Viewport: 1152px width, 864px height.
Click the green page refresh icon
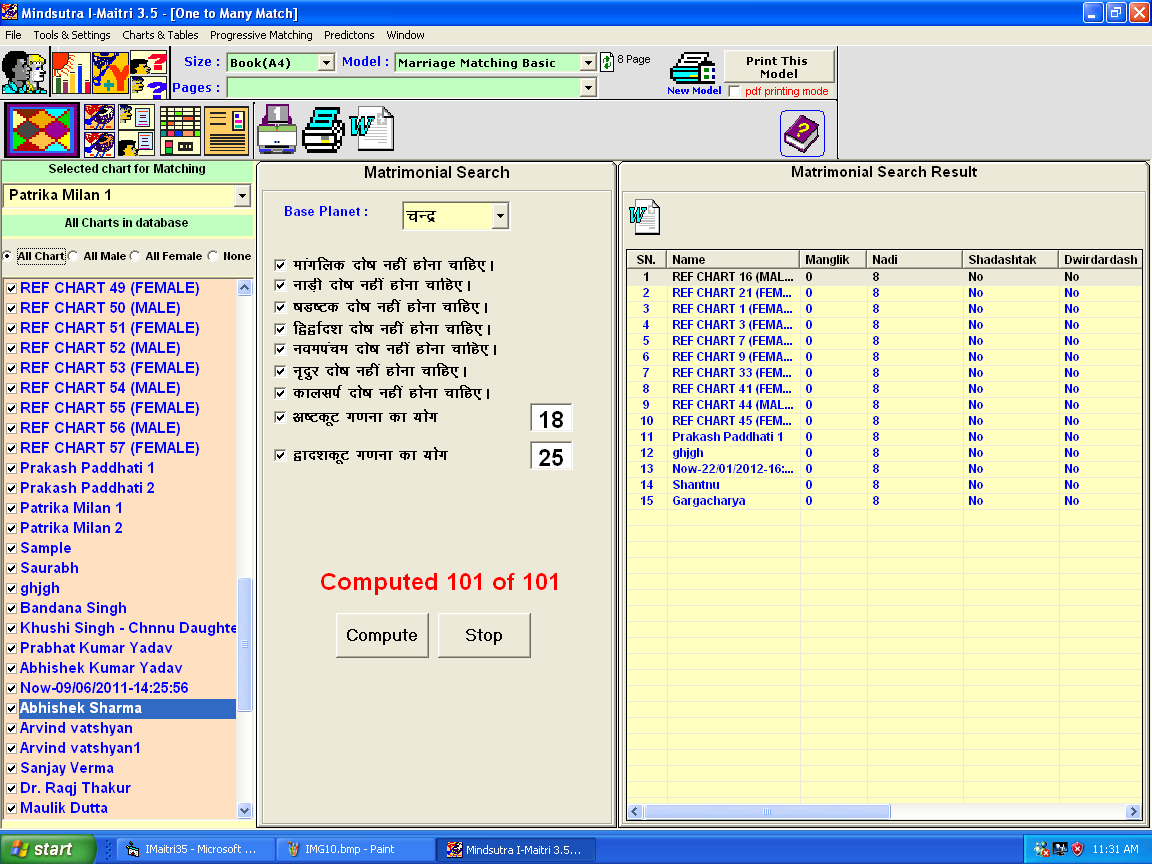[607, 62]
